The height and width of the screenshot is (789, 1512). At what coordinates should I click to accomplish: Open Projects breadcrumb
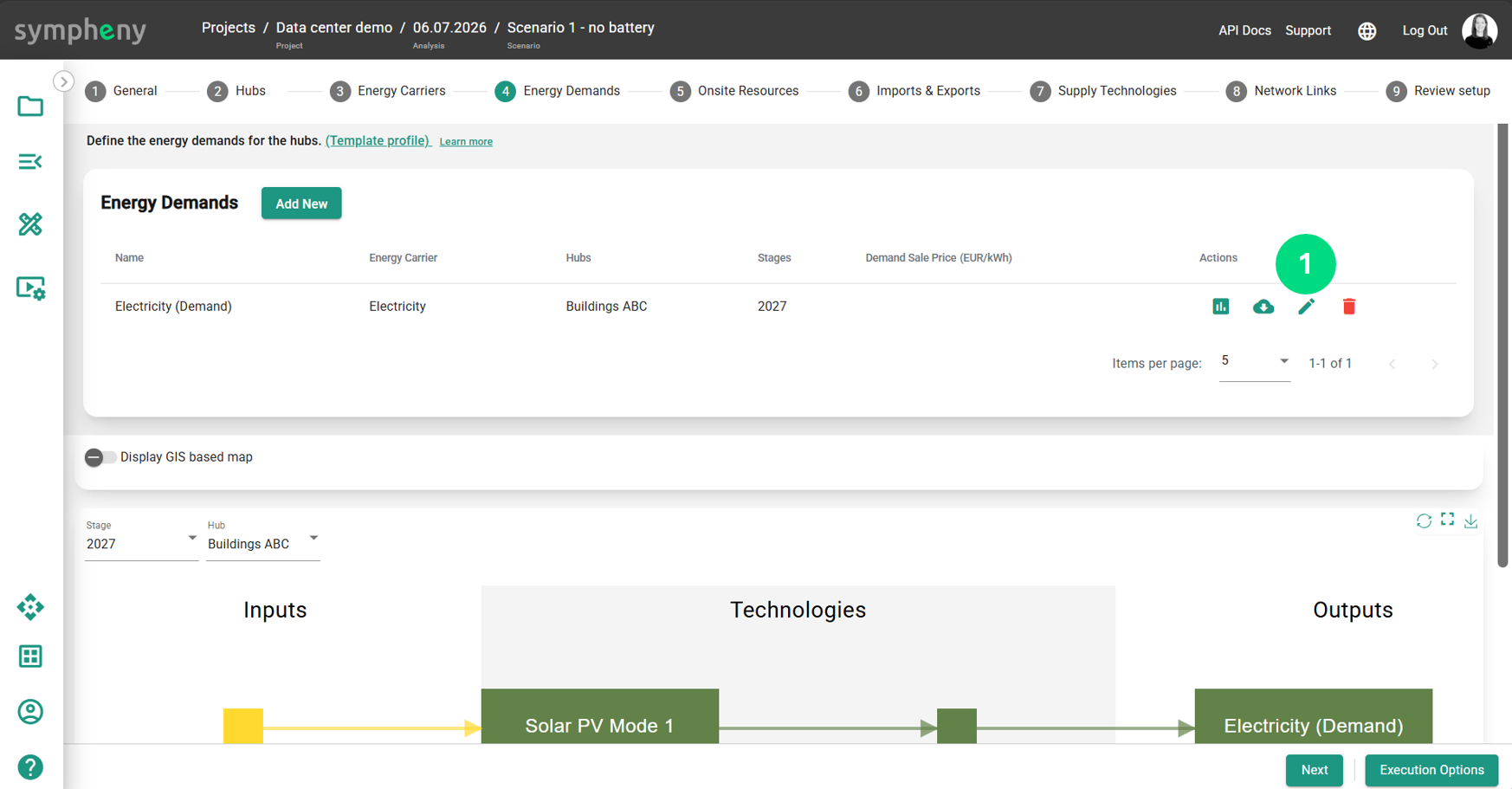point(229,28)
